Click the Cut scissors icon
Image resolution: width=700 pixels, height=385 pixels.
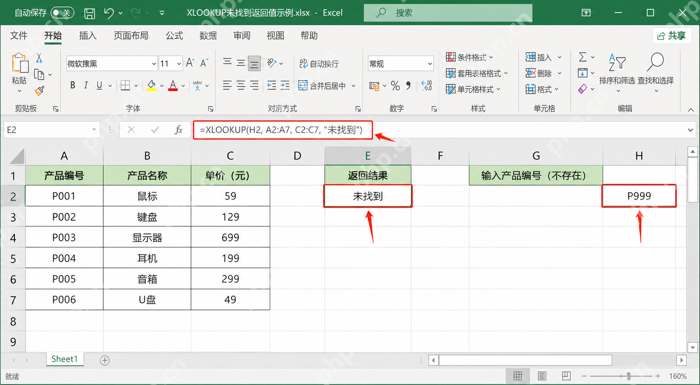pos(39,58)
